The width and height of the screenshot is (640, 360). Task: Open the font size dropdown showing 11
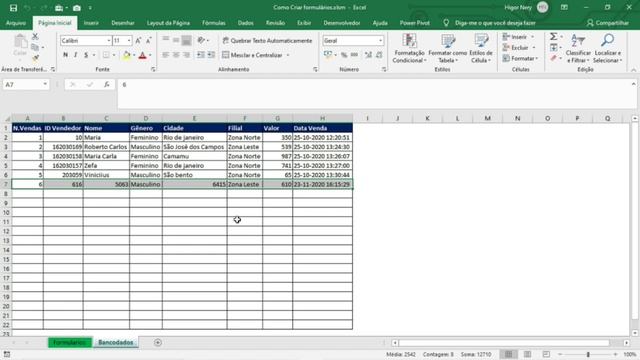tap(129, 40)
